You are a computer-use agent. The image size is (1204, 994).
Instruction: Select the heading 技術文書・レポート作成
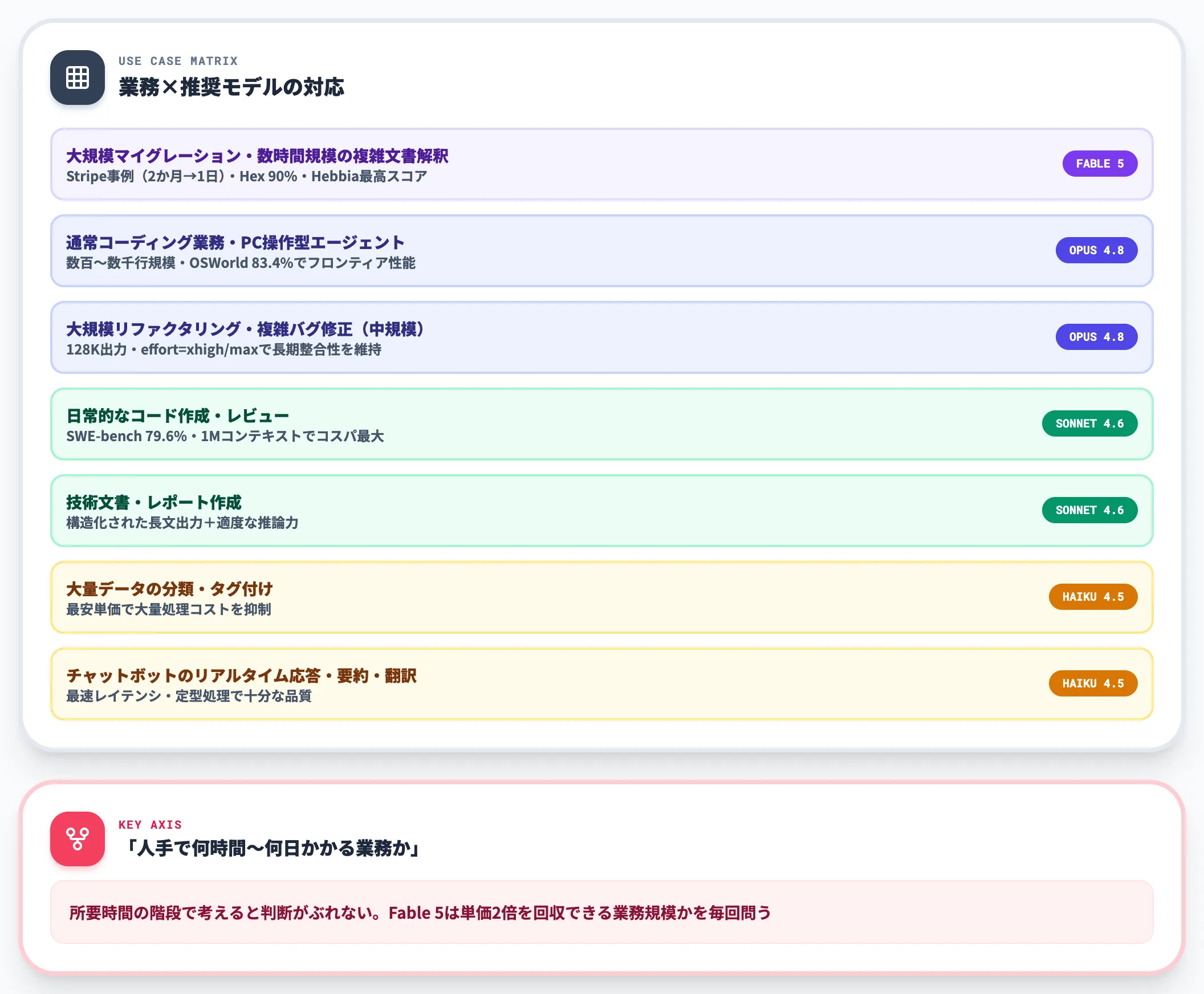coord(153,502)
